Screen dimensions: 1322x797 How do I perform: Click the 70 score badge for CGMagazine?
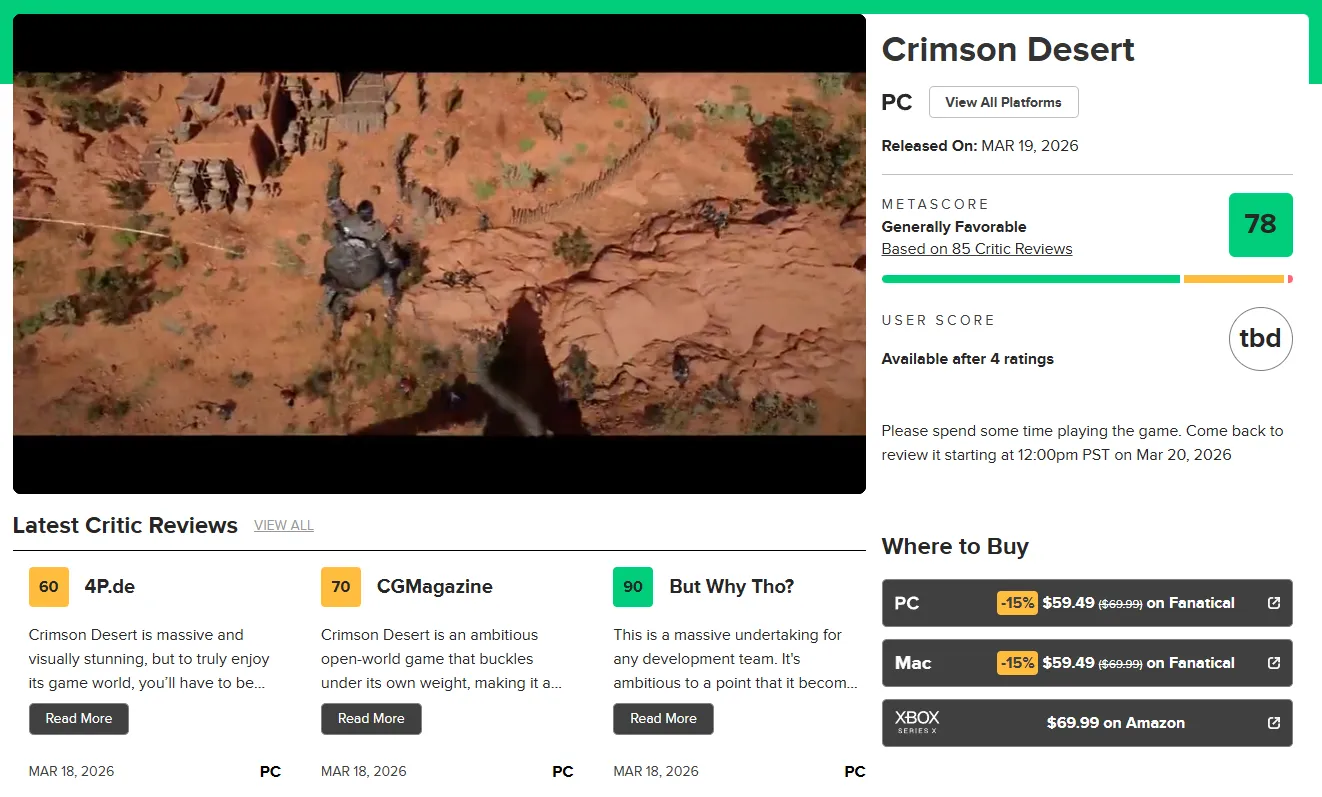341,587
